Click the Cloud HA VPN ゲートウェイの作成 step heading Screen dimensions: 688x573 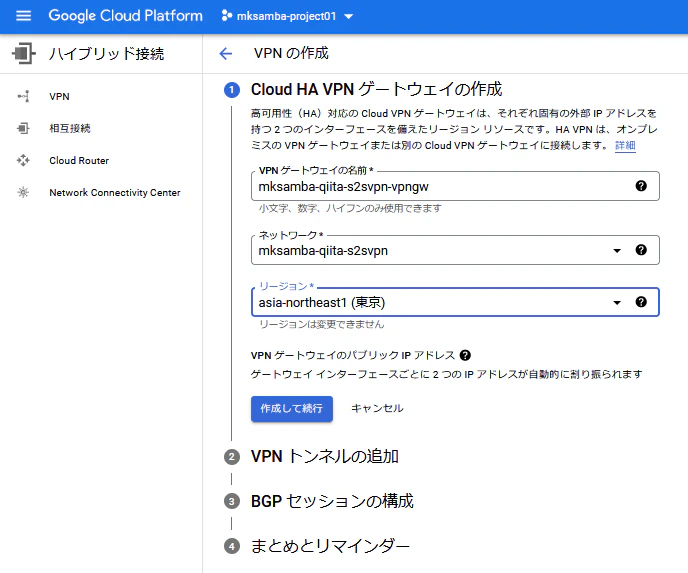click(x=376, y=90)
